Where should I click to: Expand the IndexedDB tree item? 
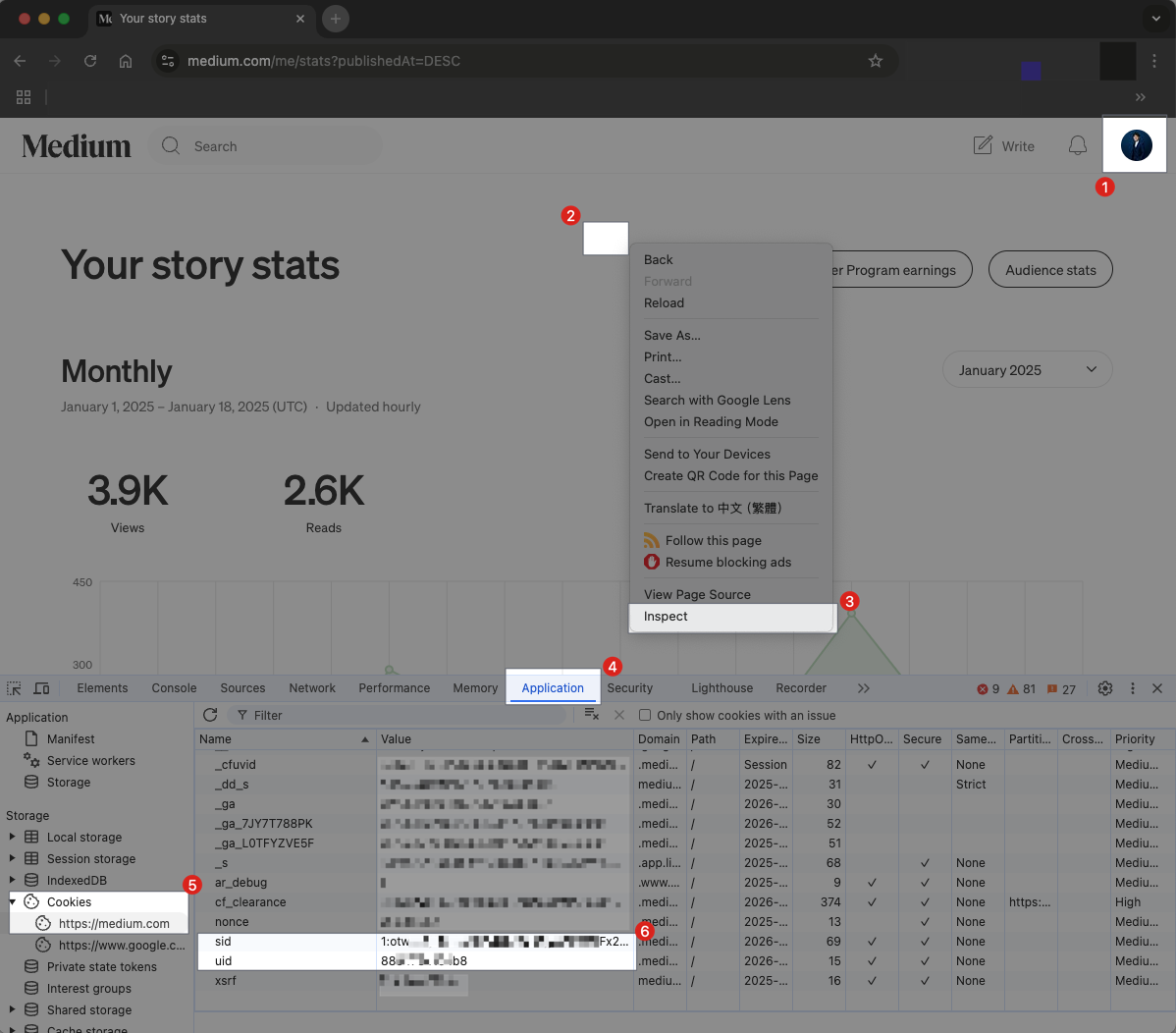(12, 880)
